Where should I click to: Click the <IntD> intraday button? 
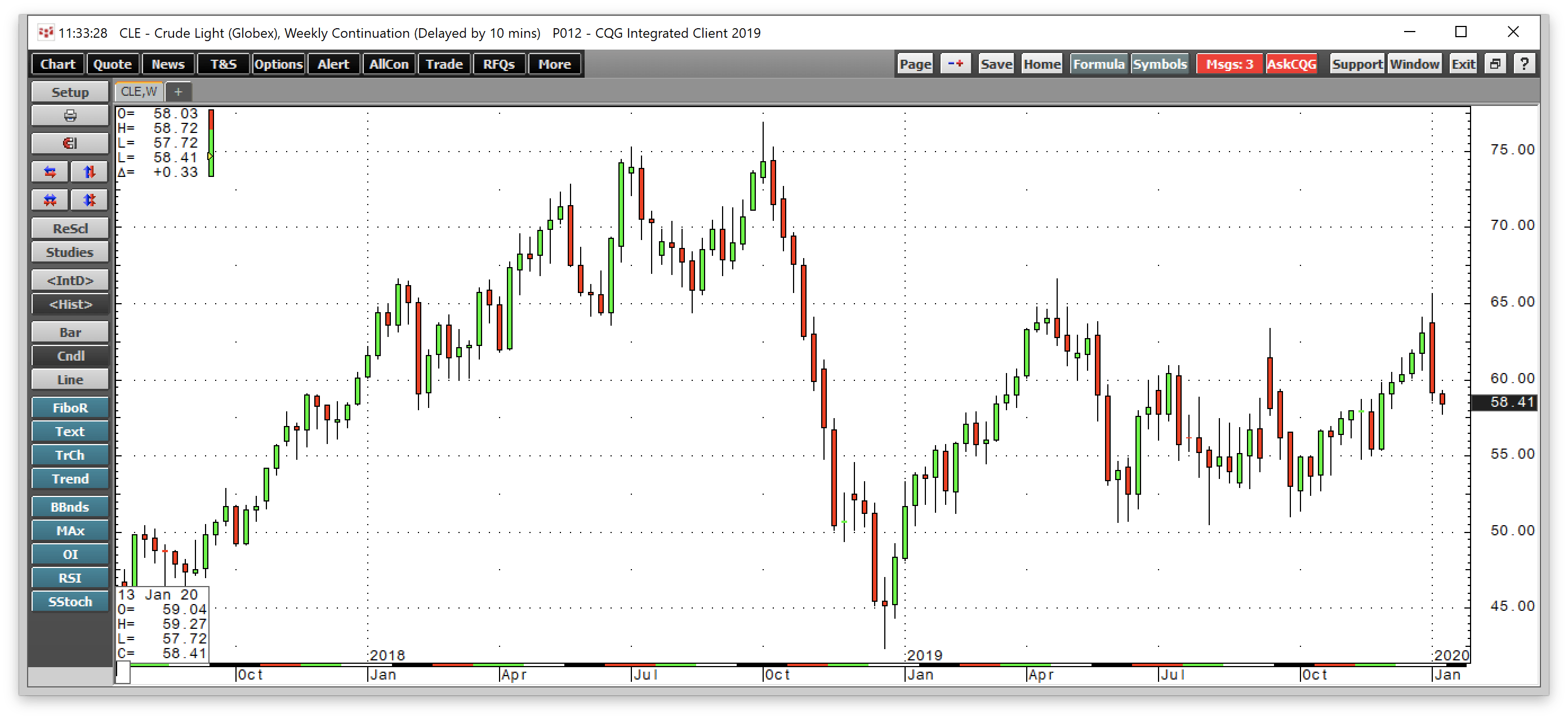(70, 280)
